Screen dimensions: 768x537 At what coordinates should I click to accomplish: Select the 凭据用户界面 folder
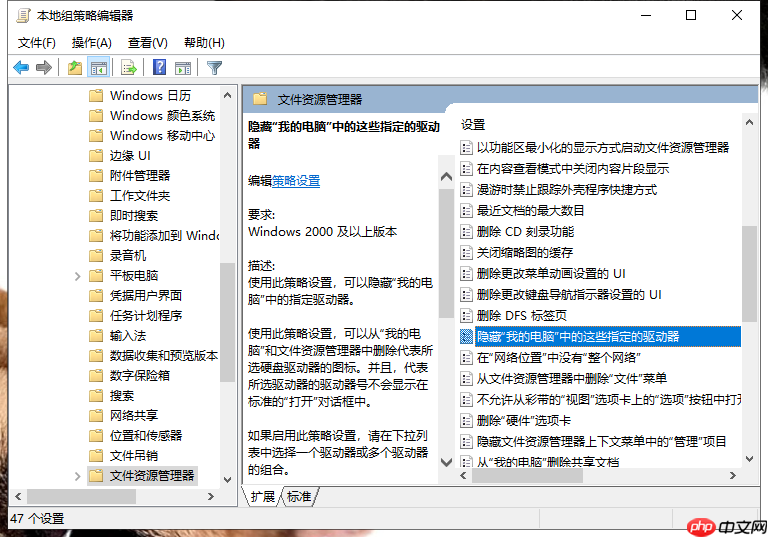pyautogui.click(x=136, y=295)
